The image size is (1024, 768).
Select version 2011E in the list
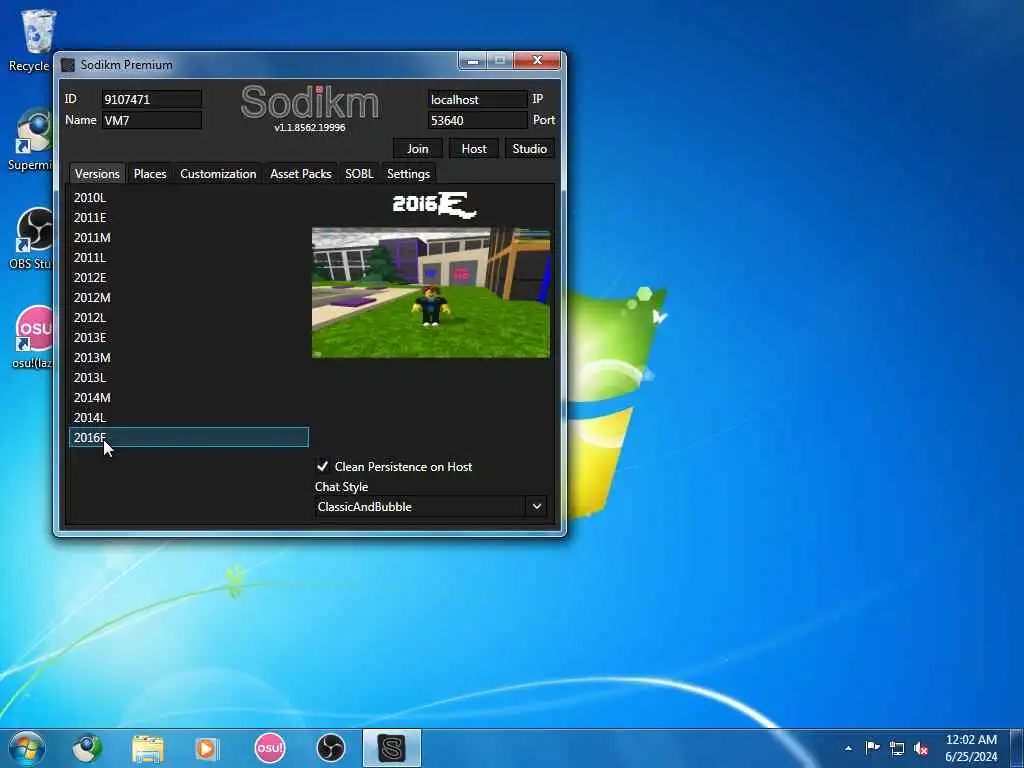(x=189, y=217)
